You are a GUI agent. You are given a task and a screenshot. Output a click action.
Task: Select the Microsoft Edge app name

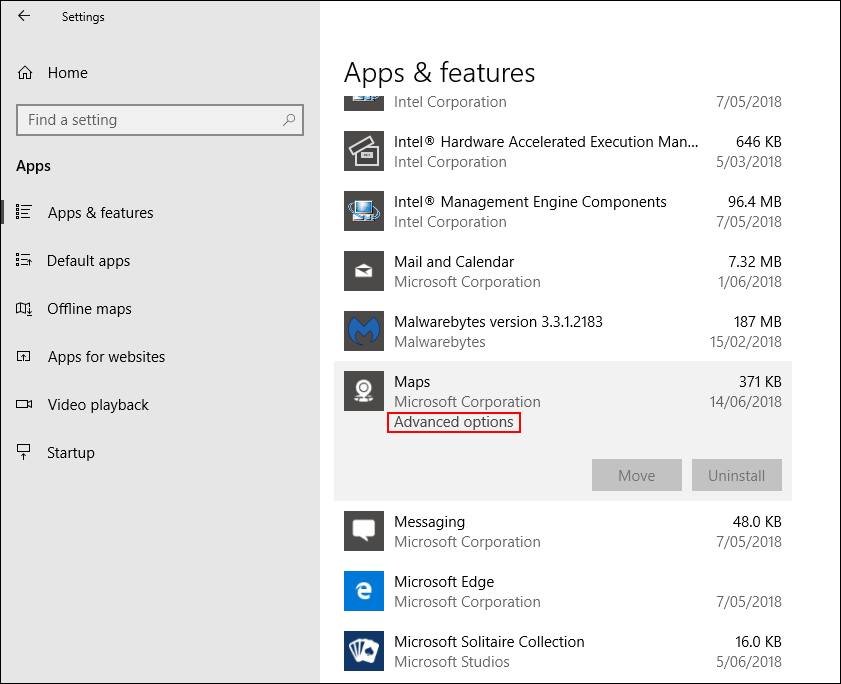click(444, 582)
